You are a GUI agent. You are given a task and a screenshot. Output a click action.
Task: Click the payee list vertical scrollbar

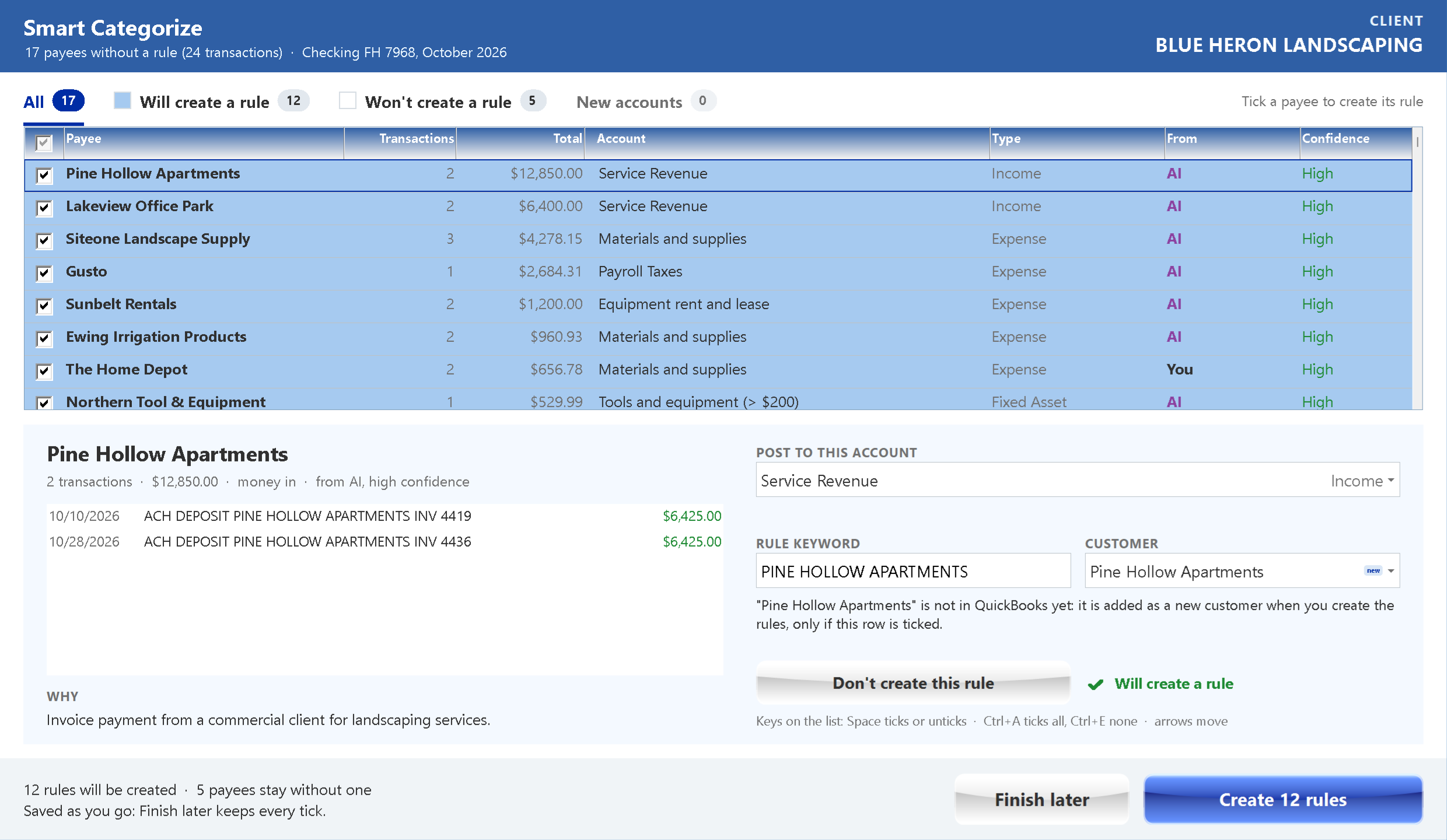pyautogui.click(x=1417, y=268)
